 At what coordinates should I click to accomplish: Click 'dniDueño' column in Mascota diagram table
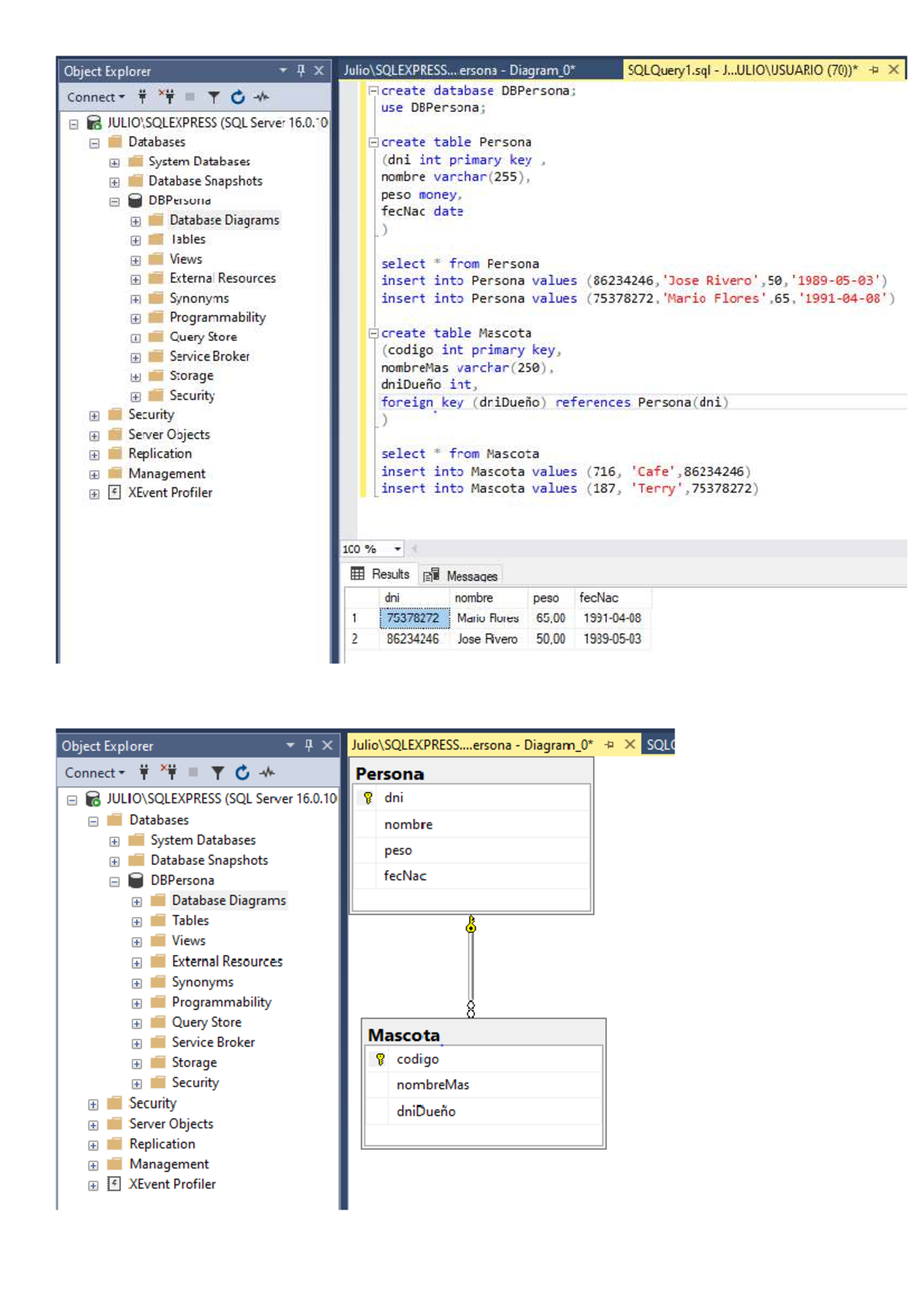pos(484,1111)
